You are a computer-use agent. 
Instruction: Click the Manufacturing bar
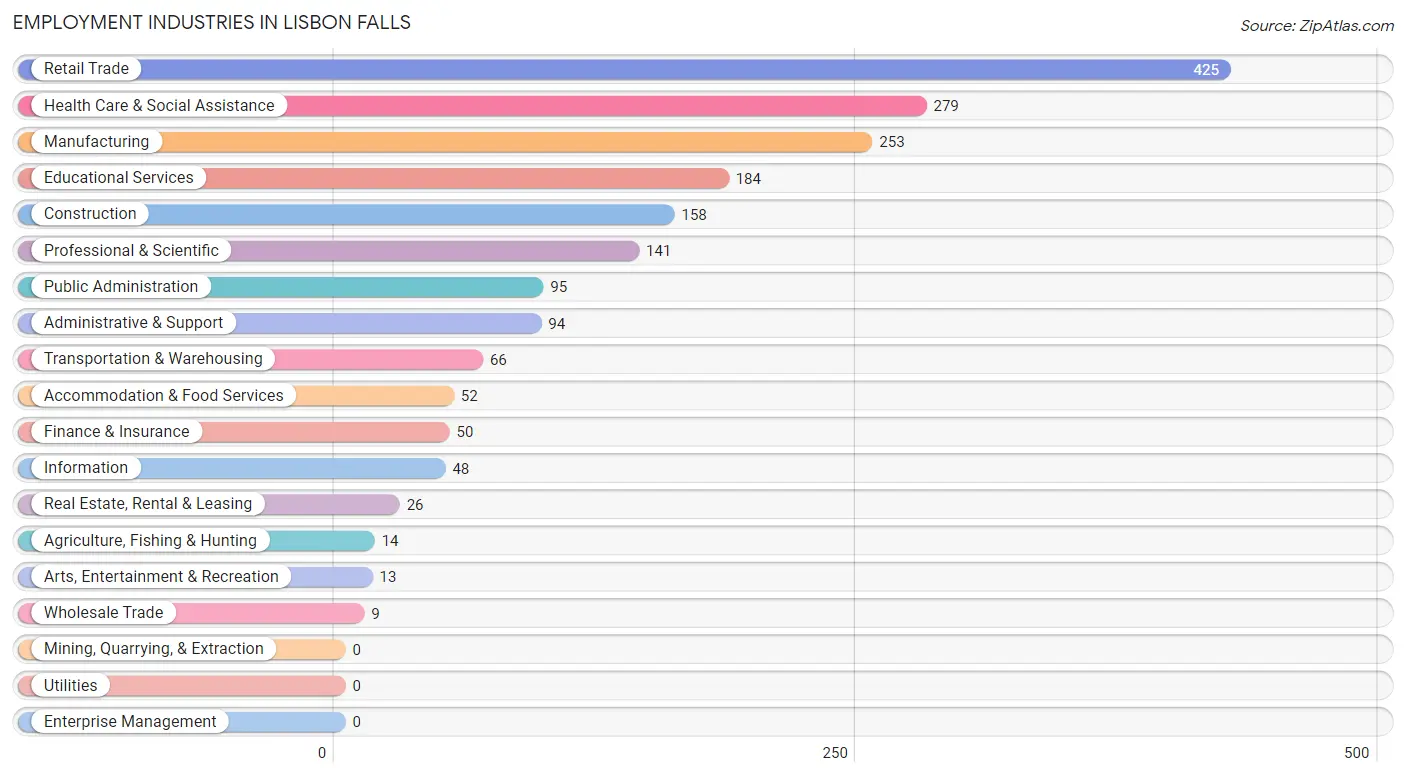pos(445,142)
